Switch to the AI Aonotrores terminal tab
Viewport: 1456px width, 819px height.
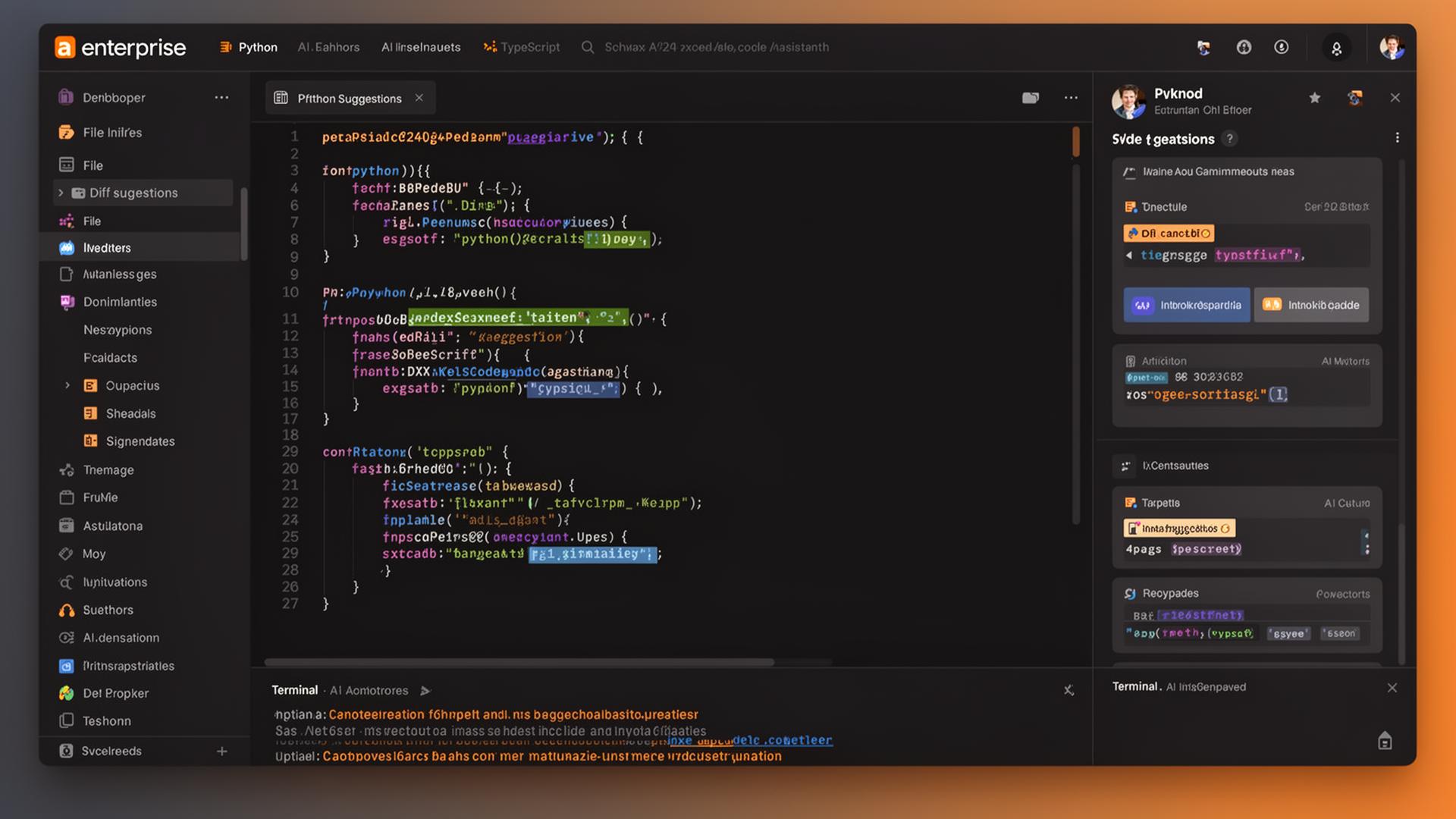click(369, 691)
